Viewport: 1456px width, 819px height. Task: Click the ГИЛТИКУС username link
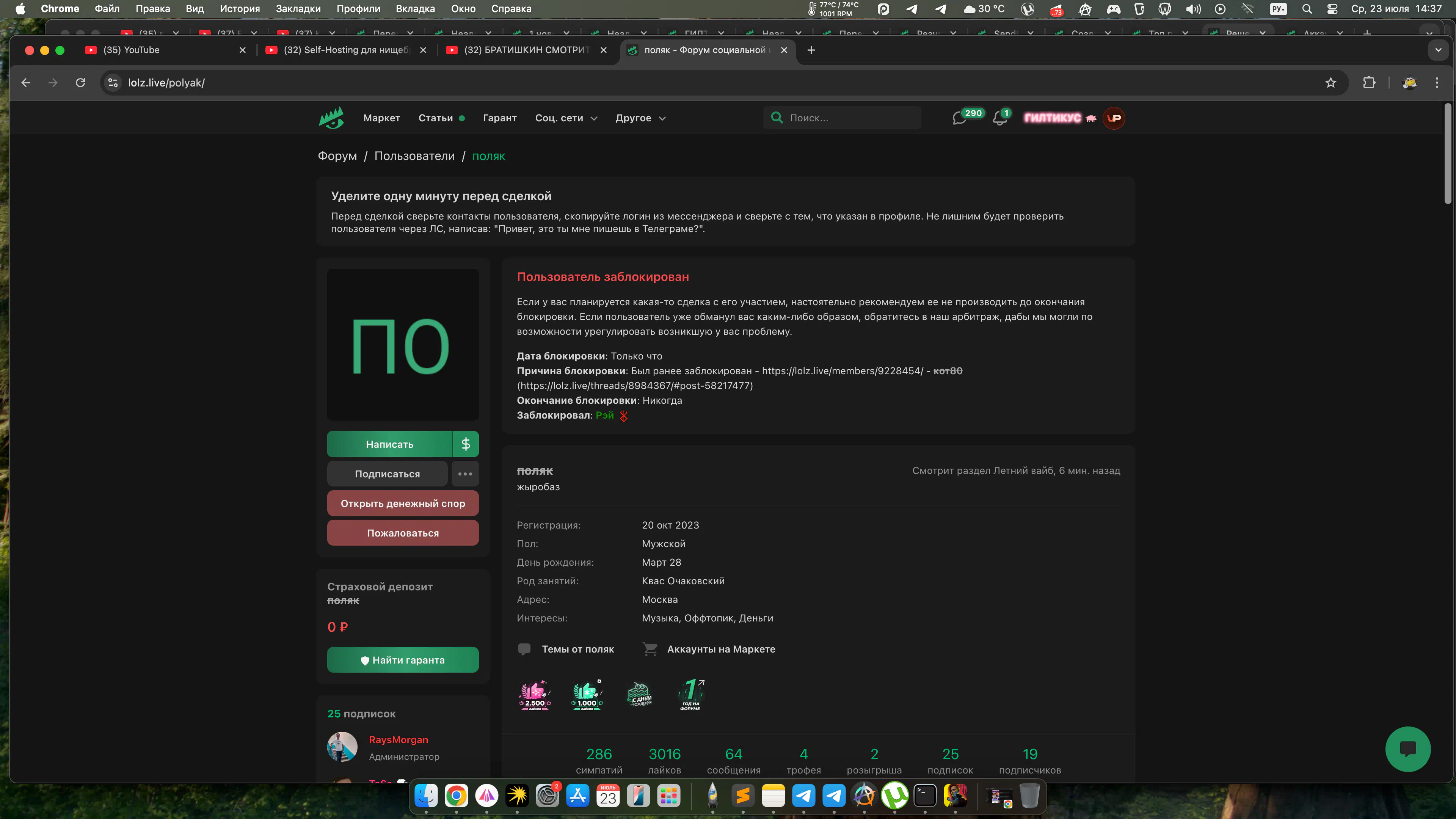pyautogui.click(x=1053, y=118)
